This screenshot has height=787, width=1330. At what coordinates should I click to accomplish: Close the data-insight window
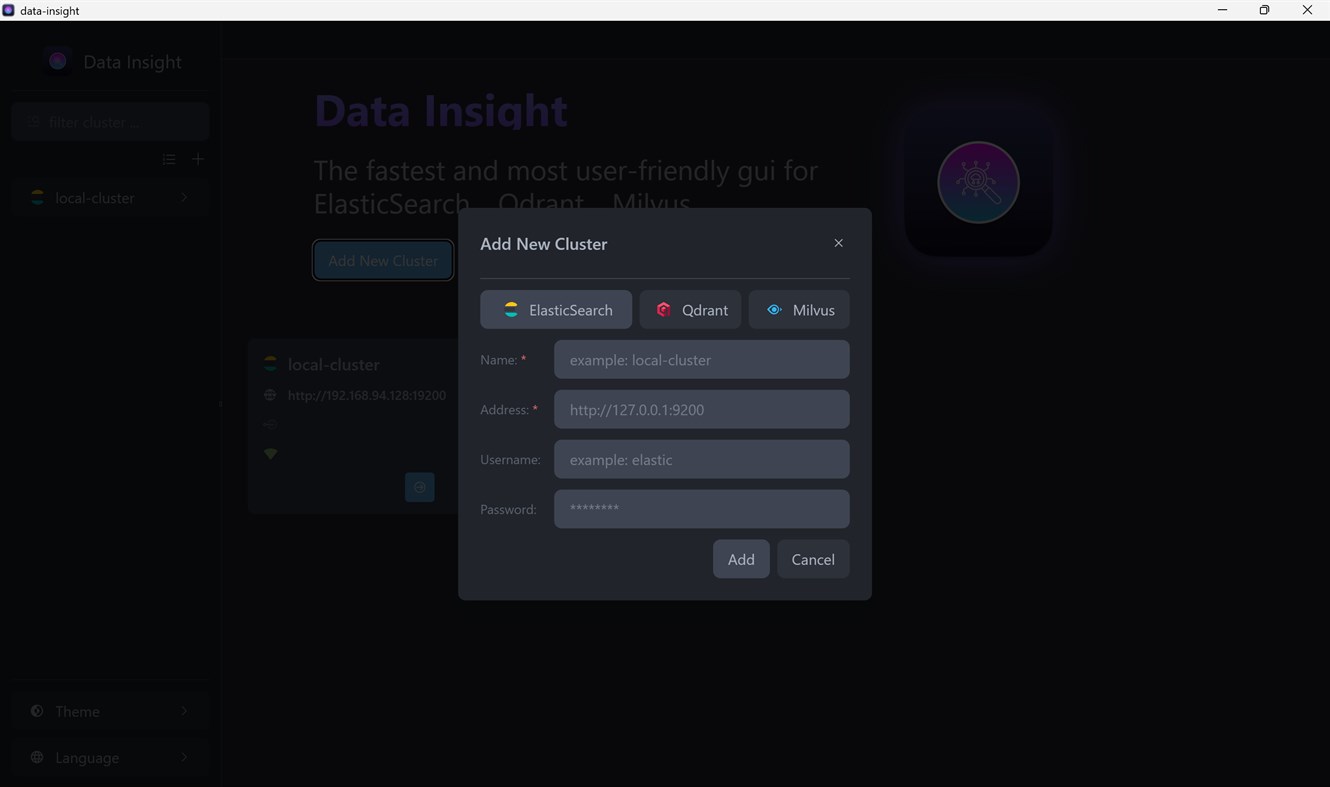point(1307,10)
